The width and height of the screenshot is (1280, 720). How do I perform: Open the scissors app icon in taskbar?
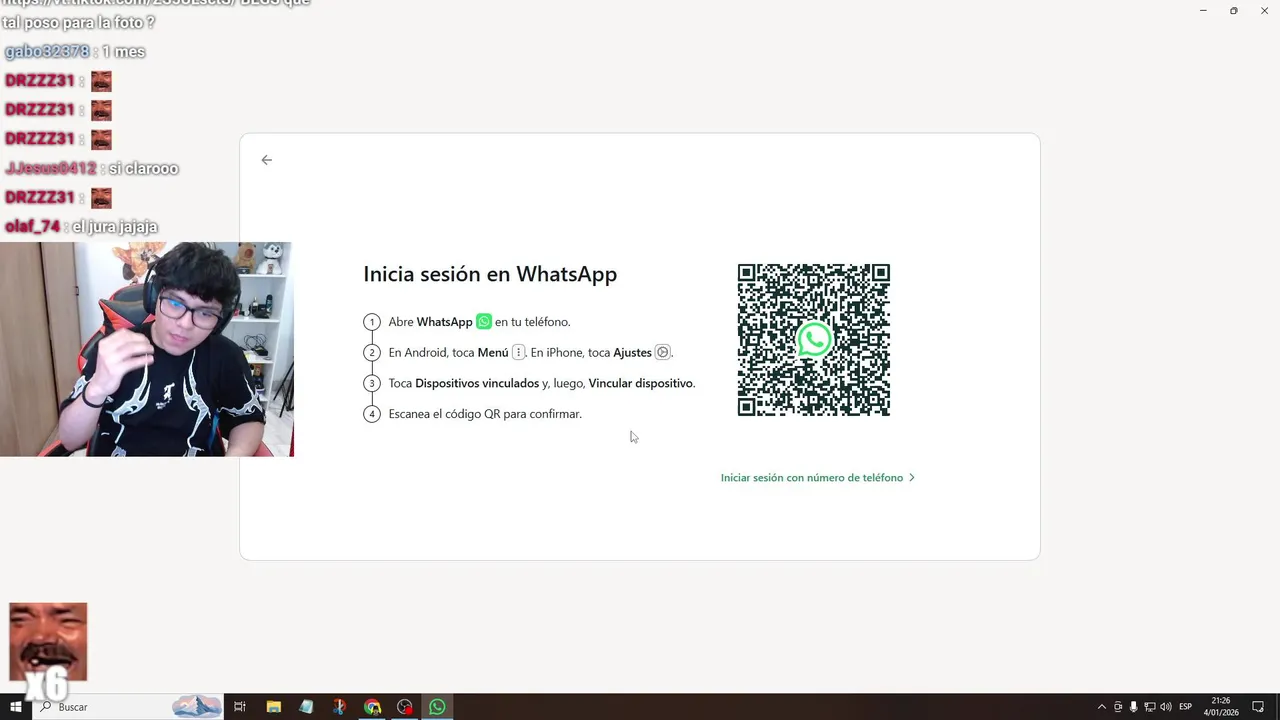pos(339,707)
